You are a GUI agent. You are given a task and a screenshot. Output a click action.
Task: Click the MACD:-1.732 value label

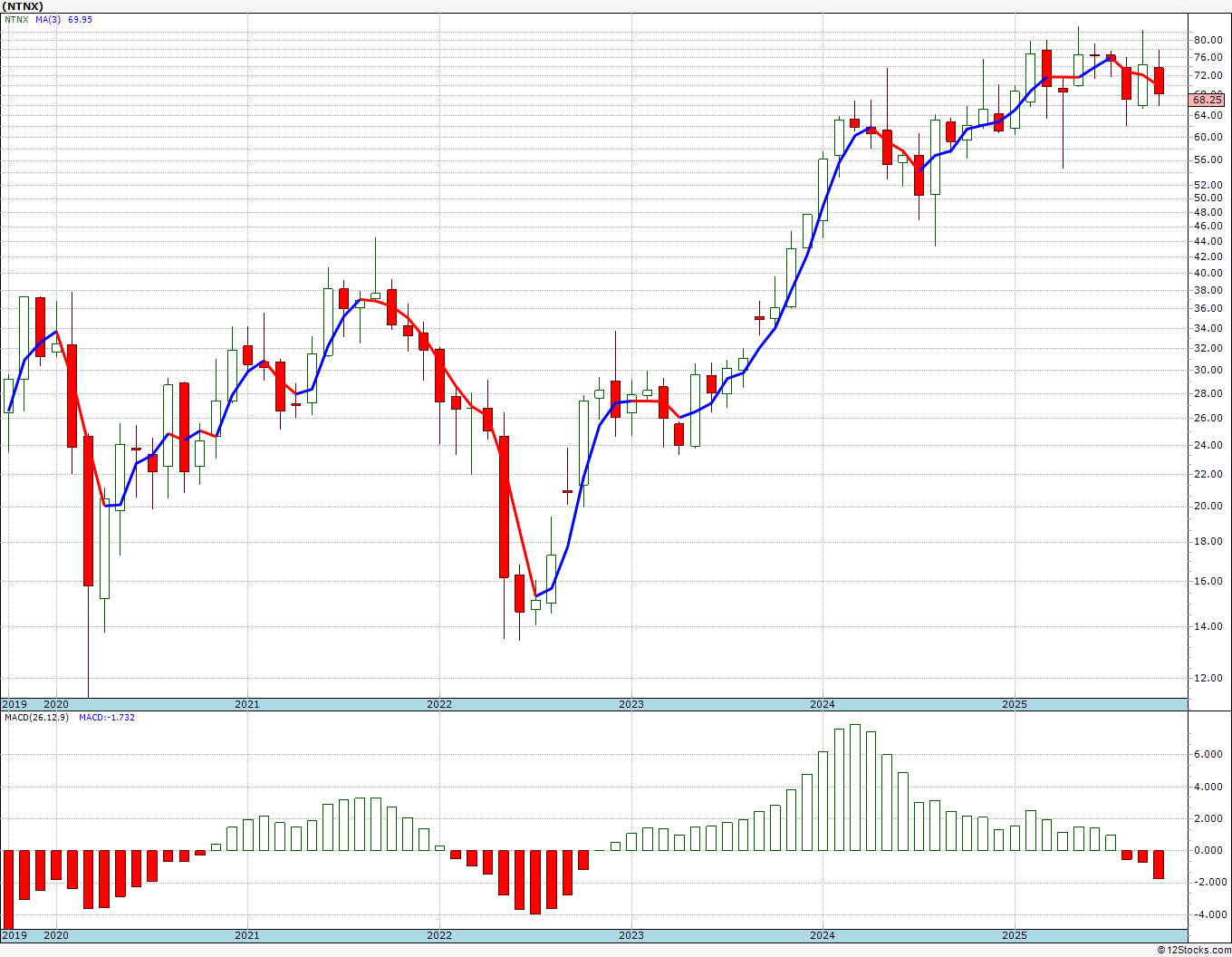pyautogui.click(x=107, y=717)
